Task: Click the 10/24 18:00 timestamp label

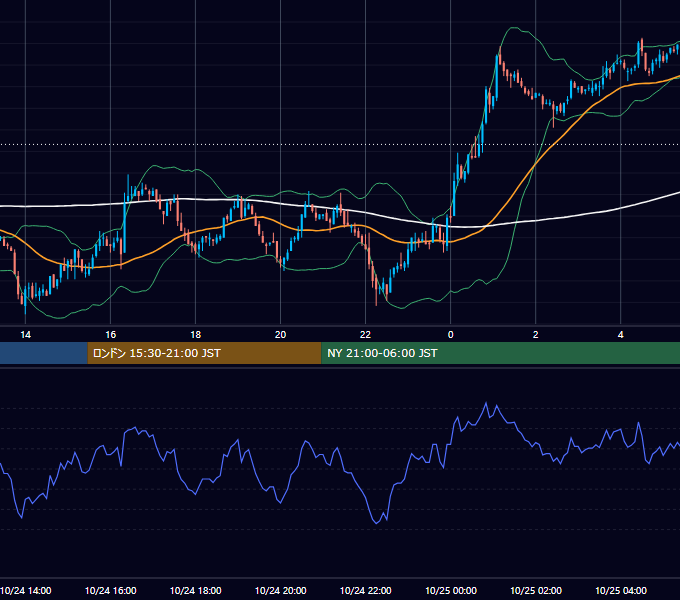Action: click(x=196, y=590)
